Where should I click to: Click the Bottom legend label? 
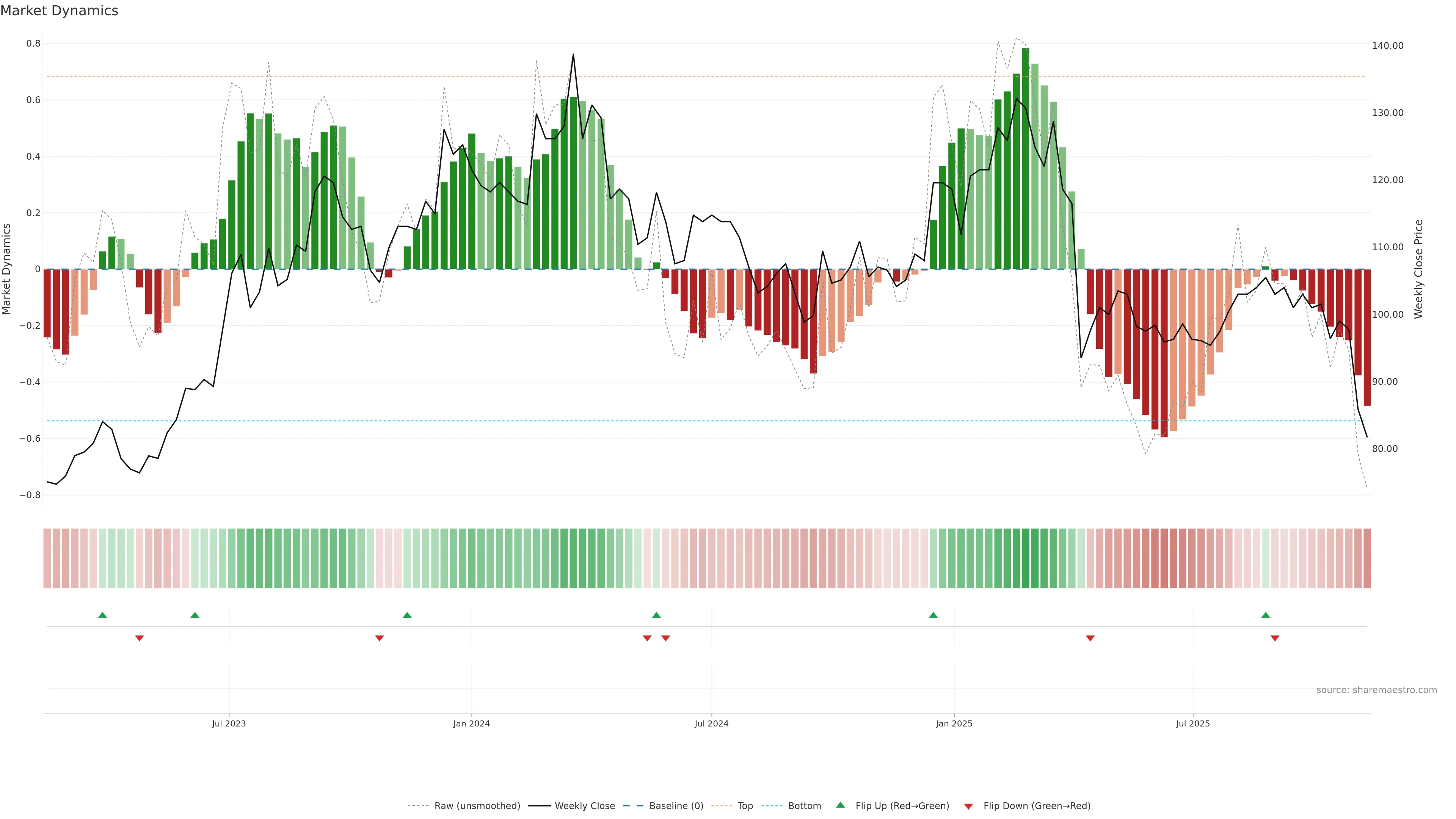coord(804,806)
